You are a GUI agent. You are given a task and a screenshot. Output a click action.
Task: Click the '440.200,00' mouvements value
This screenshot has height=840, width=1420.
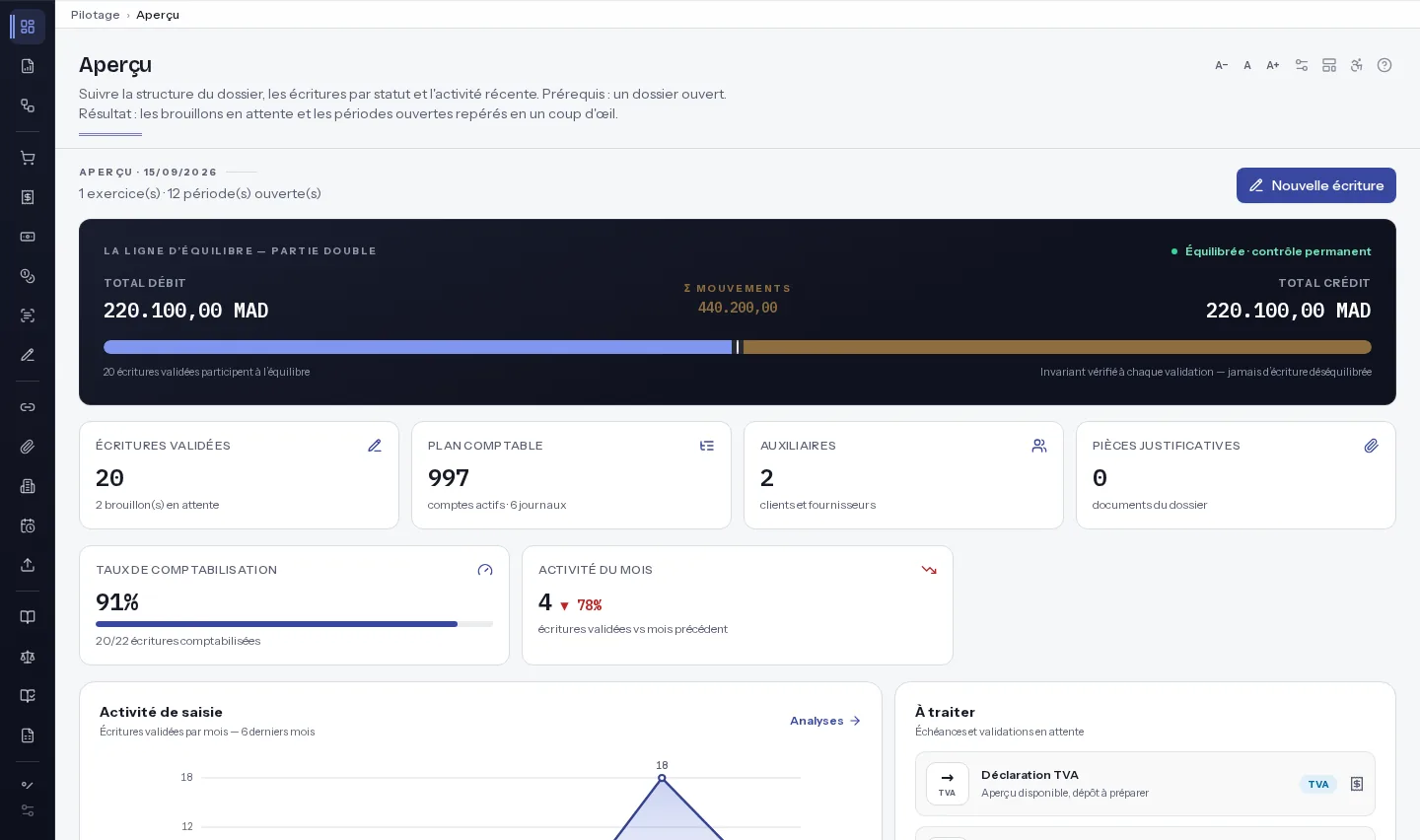(738, 308)
